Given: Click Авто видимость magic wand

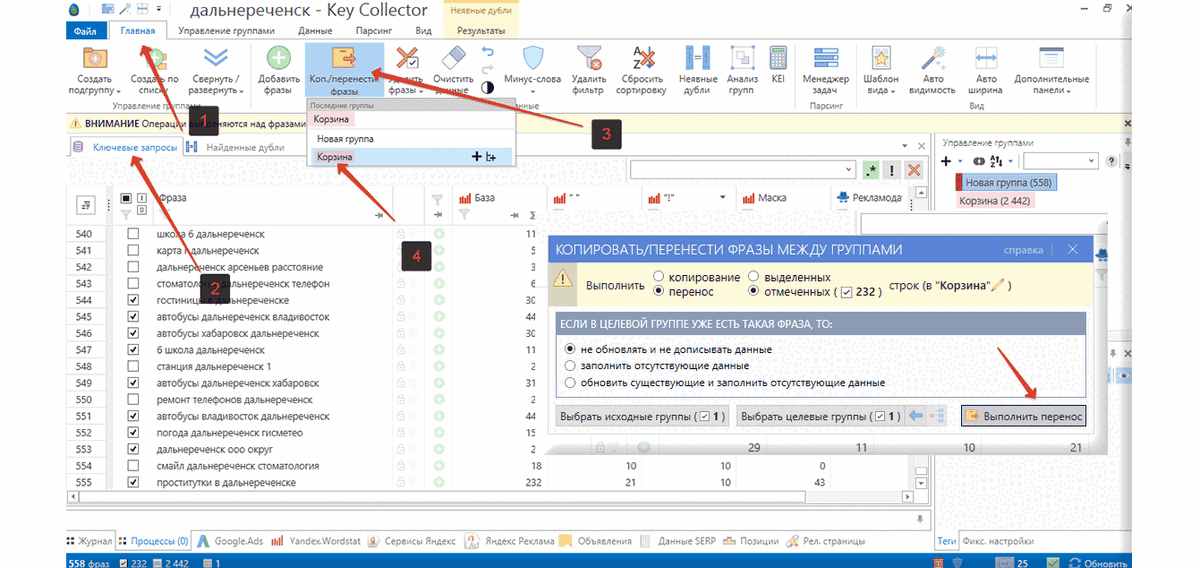Looking at the screenshot, I should (932, 58).
